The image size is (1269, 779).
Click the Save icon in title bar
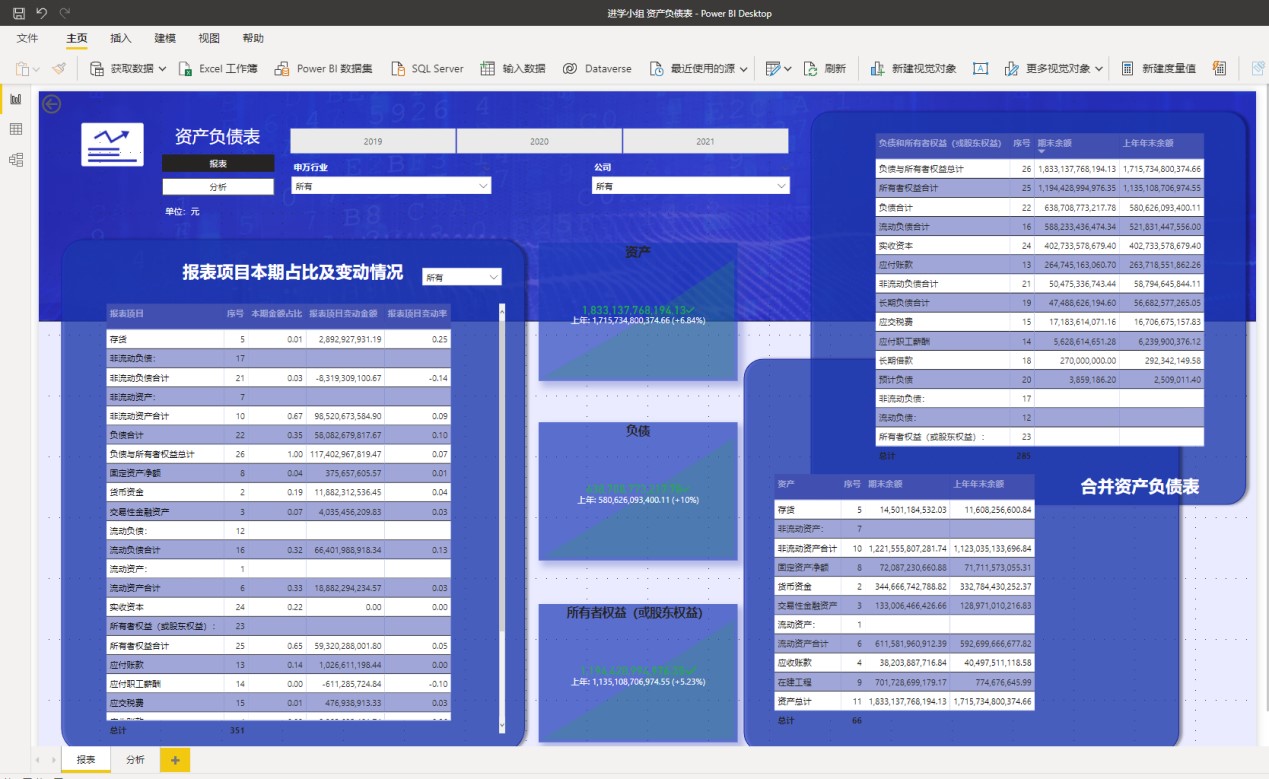coord(19,13)
